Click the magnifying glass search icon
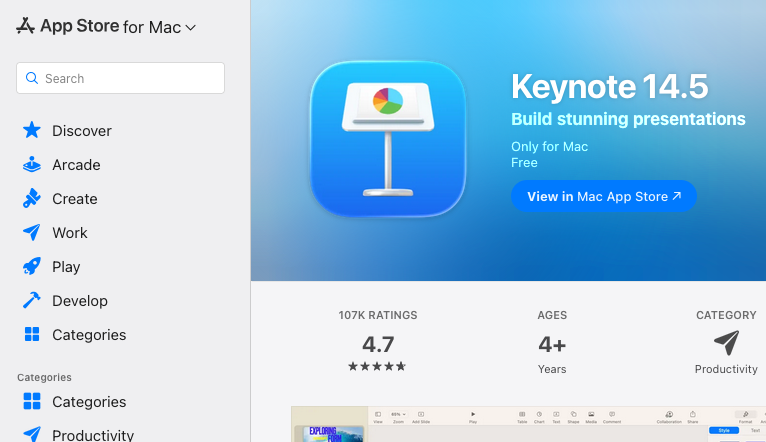 pos(32,78)
